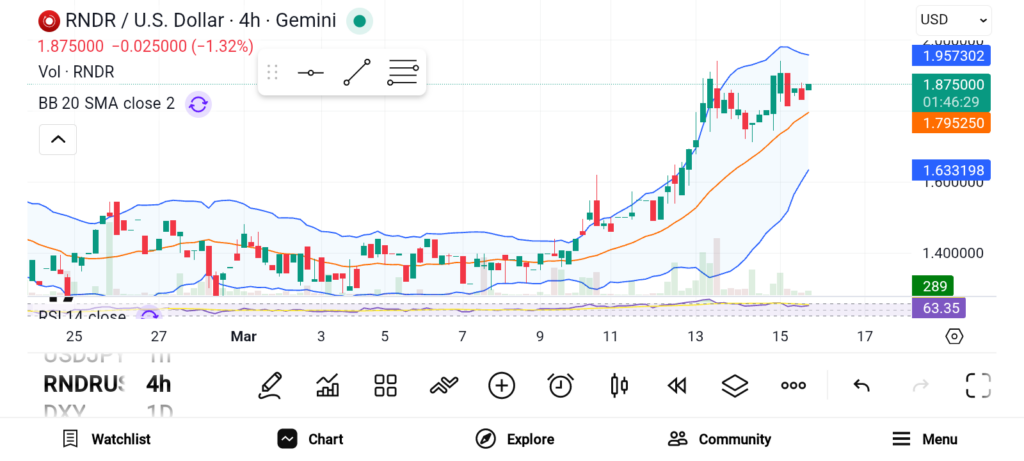Open the object tree layers icon
Viewport: 1024px width, 461px height.
tap(735, 385)
